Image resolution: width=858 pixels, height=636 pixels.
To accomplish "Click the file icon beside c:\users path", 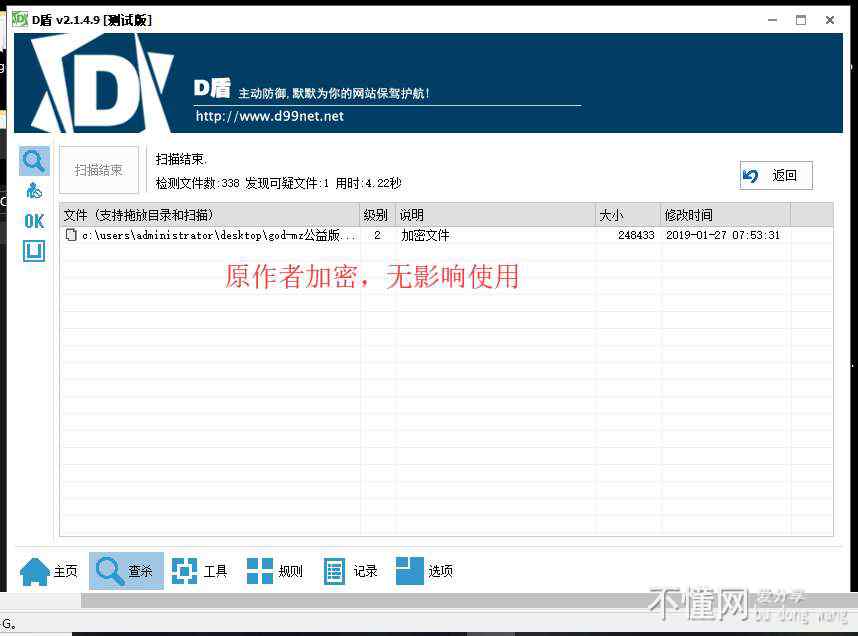I will pyautogui.click(x=71, y=235).
